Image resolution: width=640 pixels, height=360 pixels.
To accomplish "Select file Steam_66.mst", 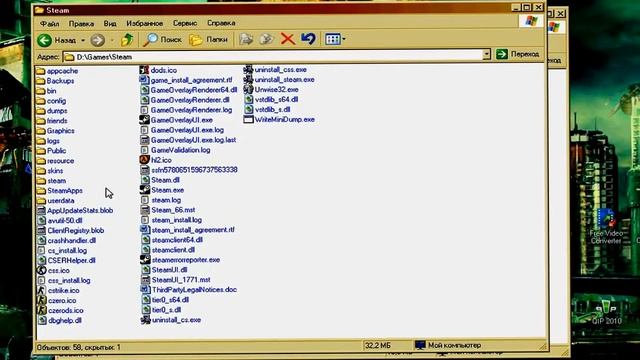I will [168, 210].
